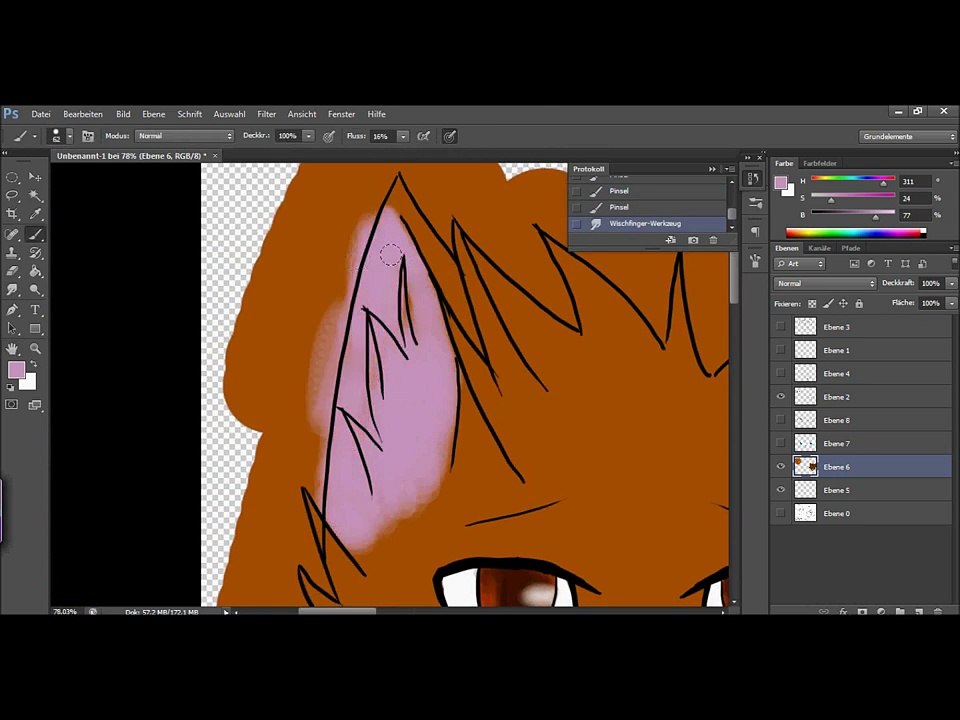This screenshot has height=720, width=960.
Task: Select the Zoom tool in toolbox
Action: pos(36,348)
